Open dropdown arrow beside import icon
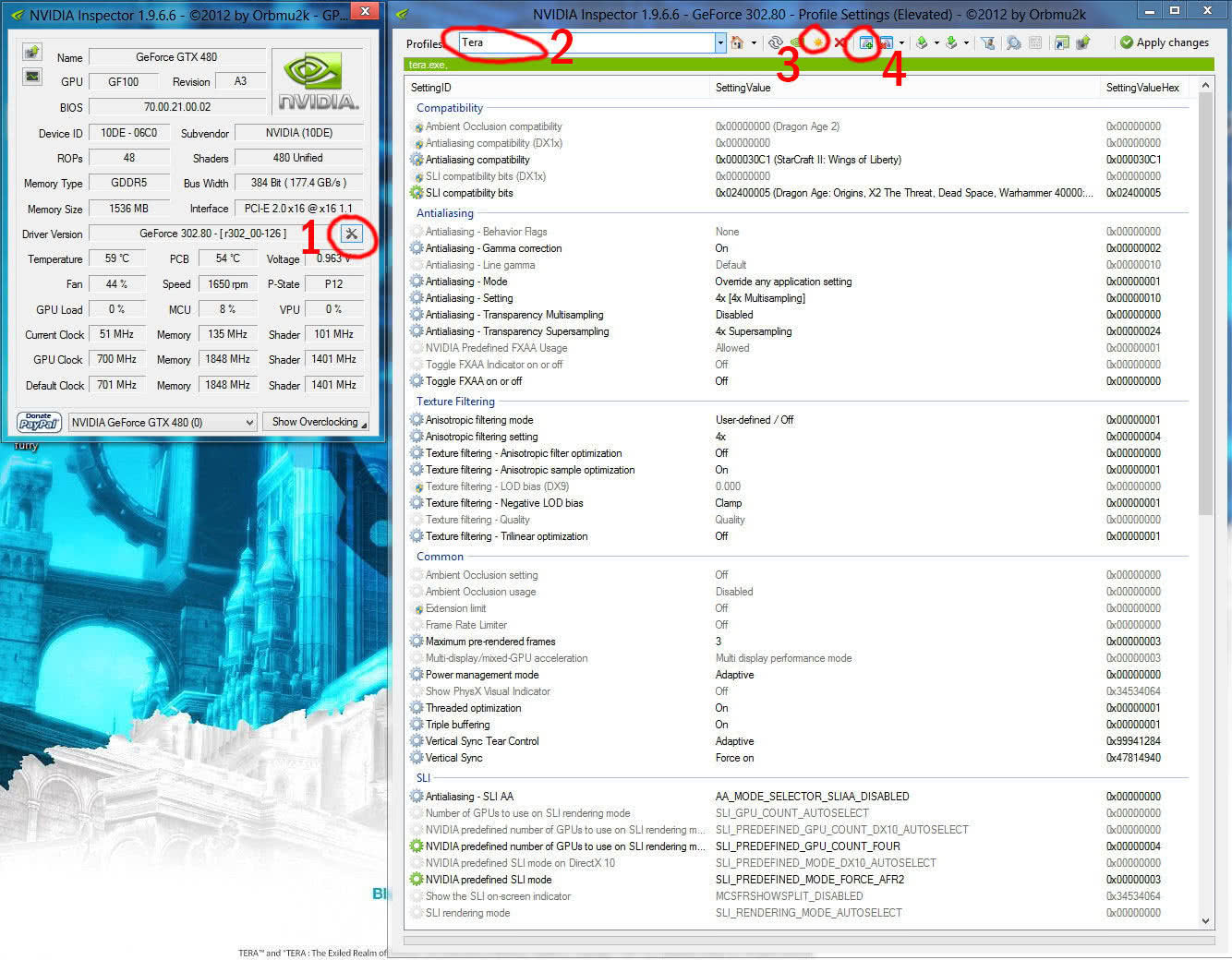This screenshot has width=1232, height=960. tap(966, 42)
